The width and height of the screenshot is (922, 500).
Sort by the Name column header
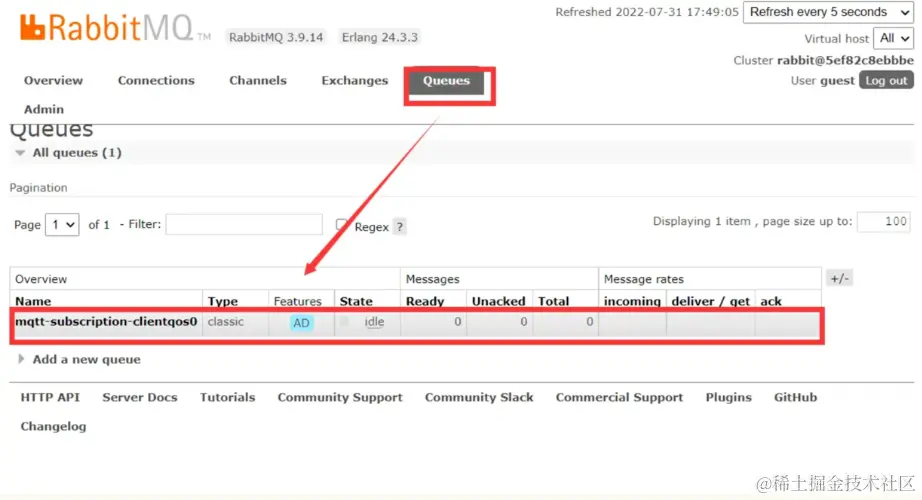(33, 301)
